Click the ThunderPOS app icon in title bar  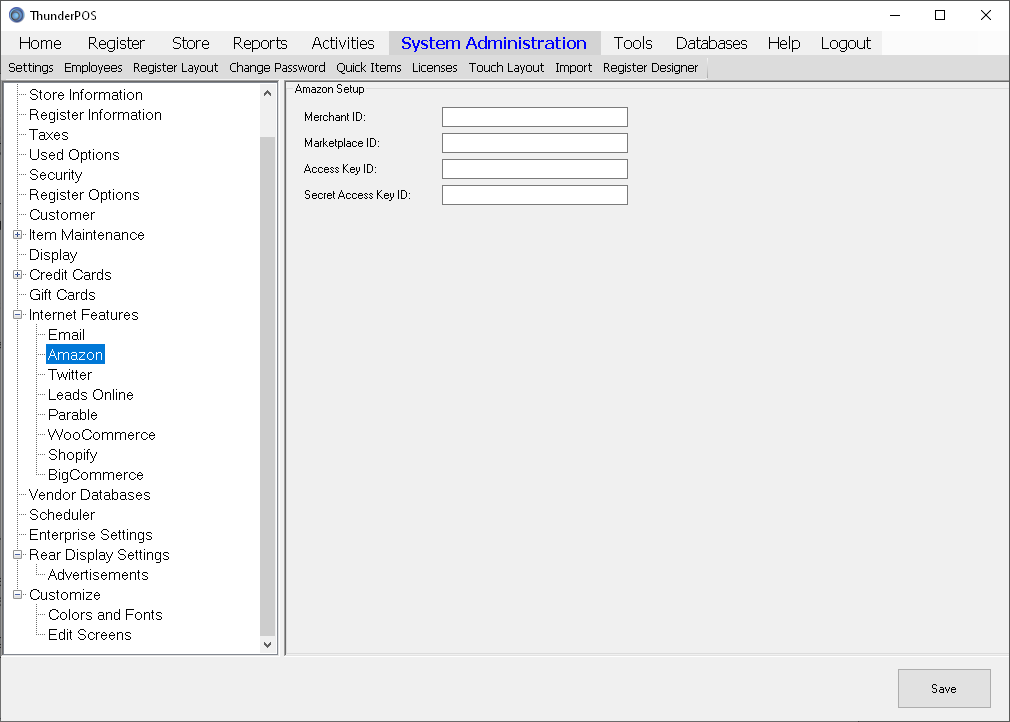coord(16,15)
